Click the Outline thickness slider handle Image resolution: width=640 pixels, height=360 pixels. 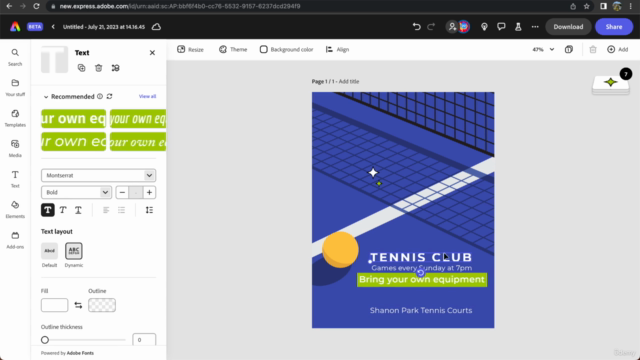coord(45,340)
